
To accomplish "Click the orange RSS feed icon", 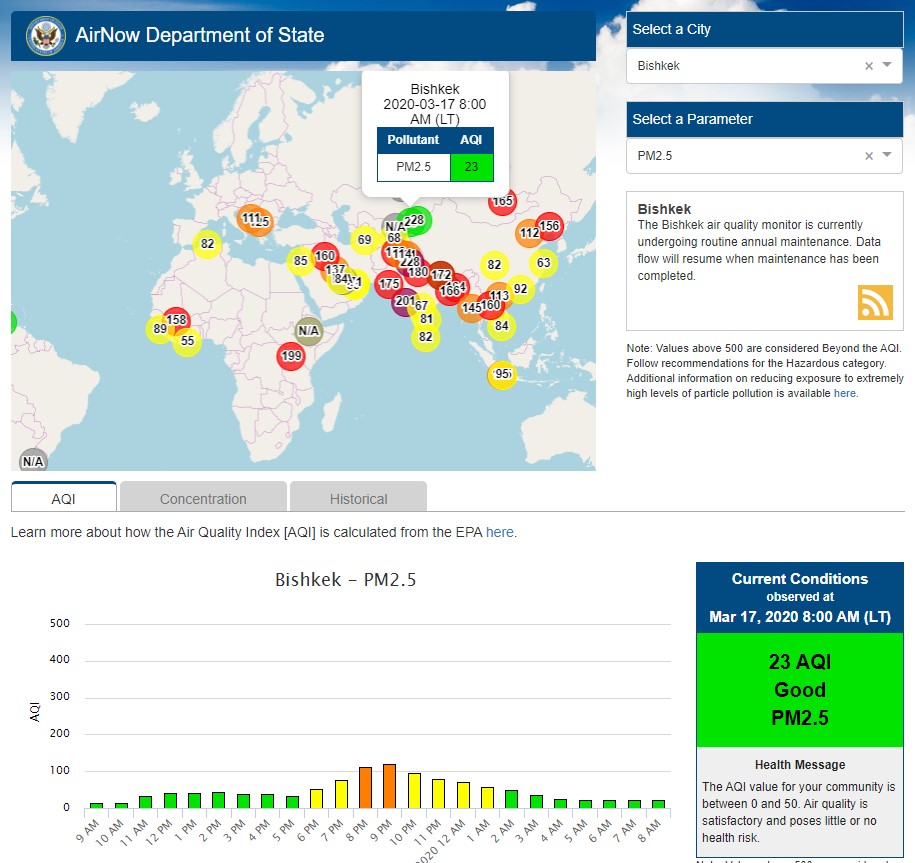I will click(874, 302).
